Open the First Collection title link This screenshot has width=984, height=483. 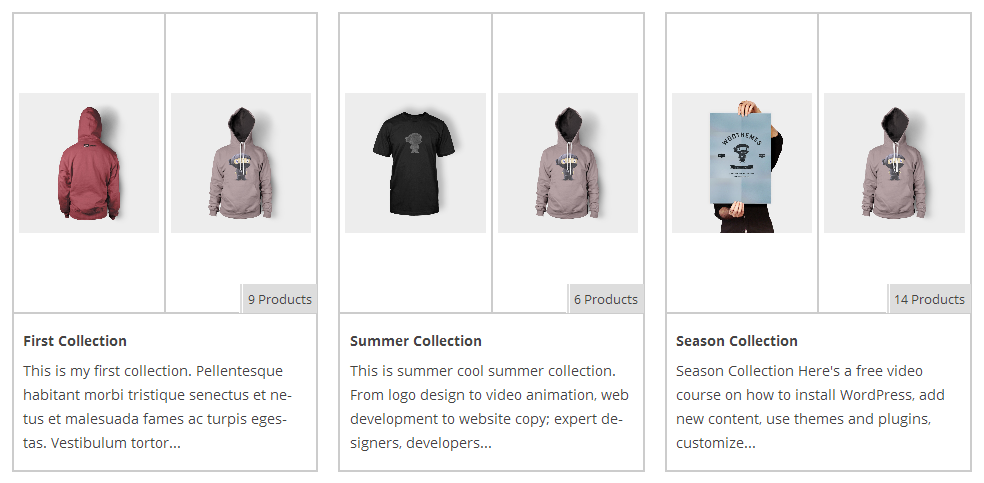pos(75,341)
